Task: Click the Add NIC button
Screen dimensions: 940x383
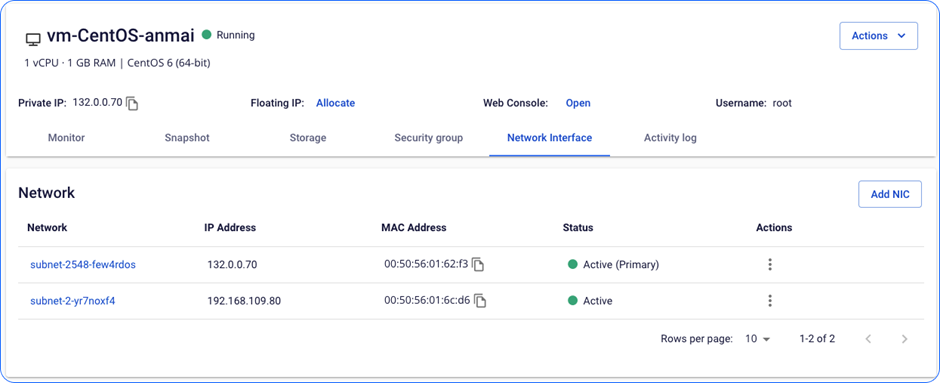Action: pyautogui.click(x=890, y=194)
